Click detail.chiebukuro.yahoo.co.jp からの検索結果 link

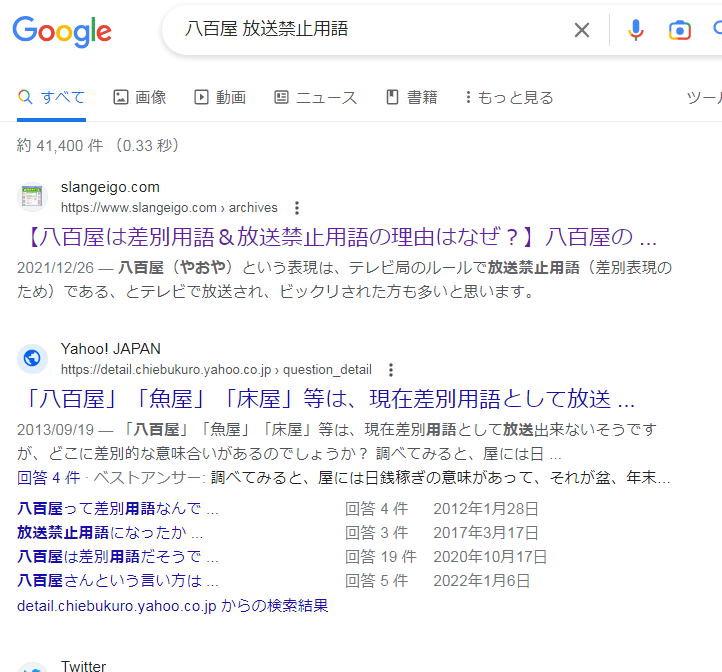tap(173, 606)
